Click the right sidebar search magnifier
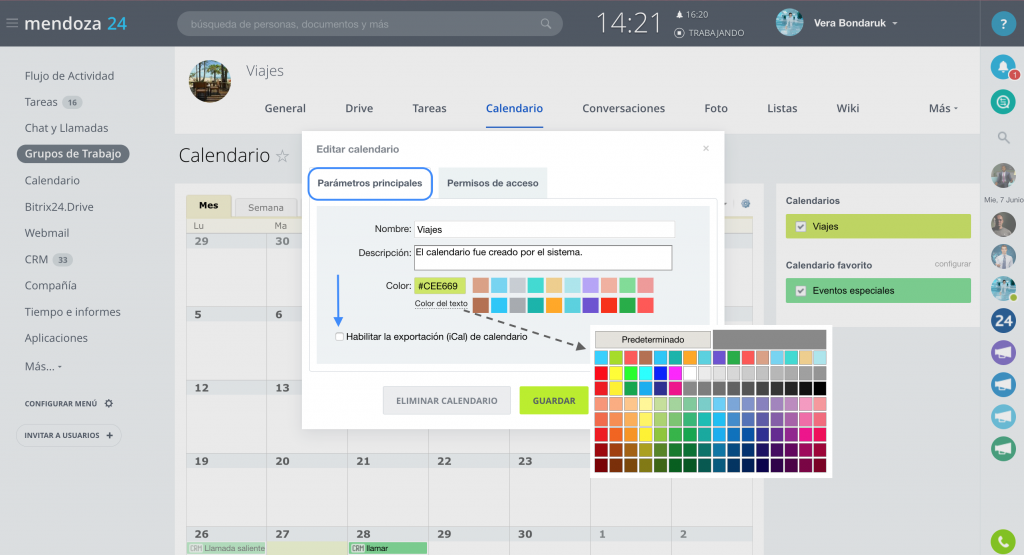This screenshot has width=1024, height=555. pos(1003,137)
